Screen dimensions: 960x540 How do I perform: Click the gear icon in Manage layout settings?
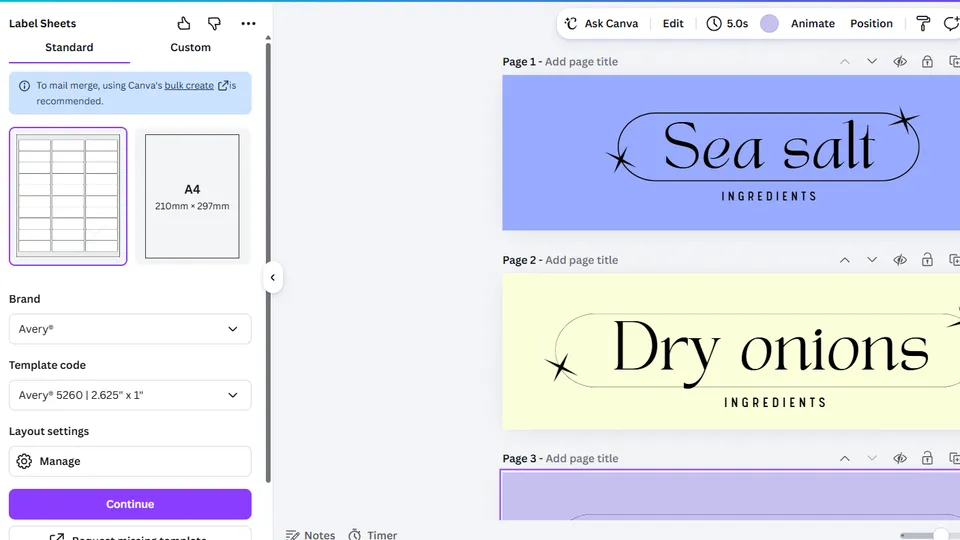pyautogui.click(x=24, y=461)
